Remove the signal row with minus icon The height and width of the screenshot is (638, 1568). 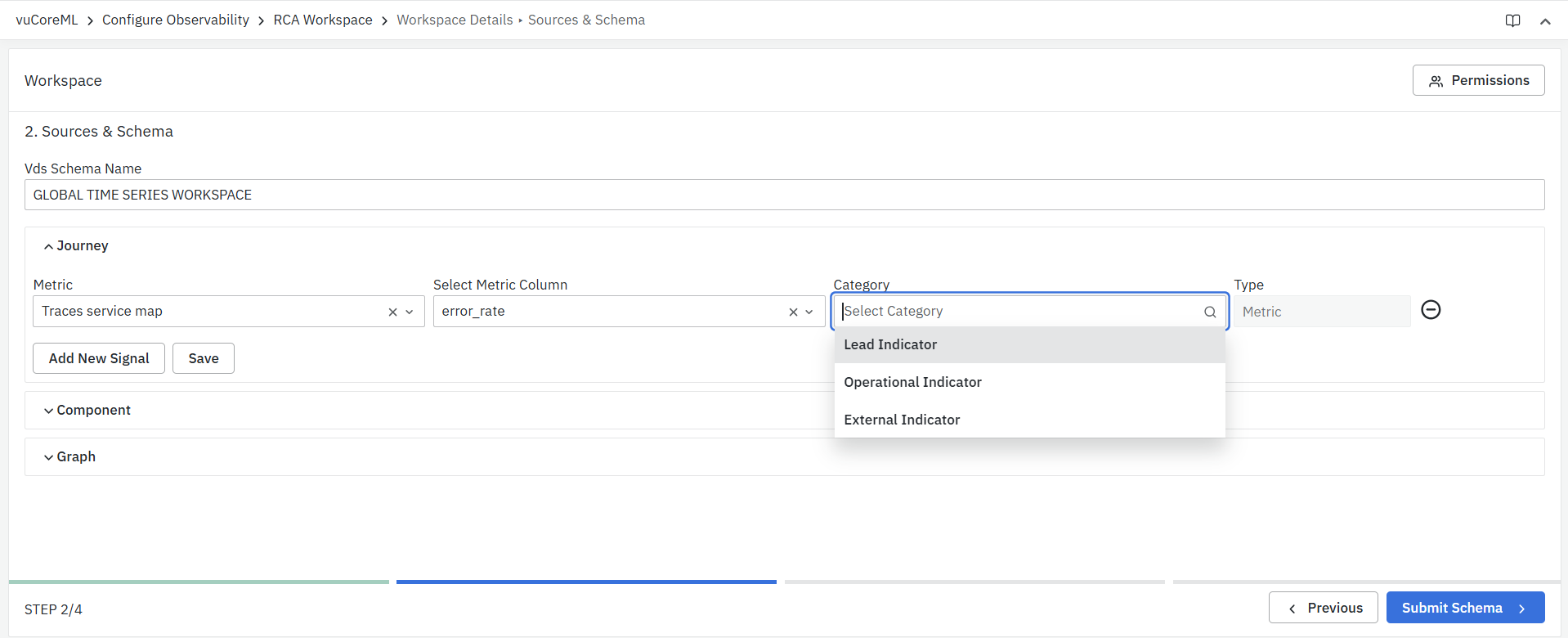(1431, 310)
